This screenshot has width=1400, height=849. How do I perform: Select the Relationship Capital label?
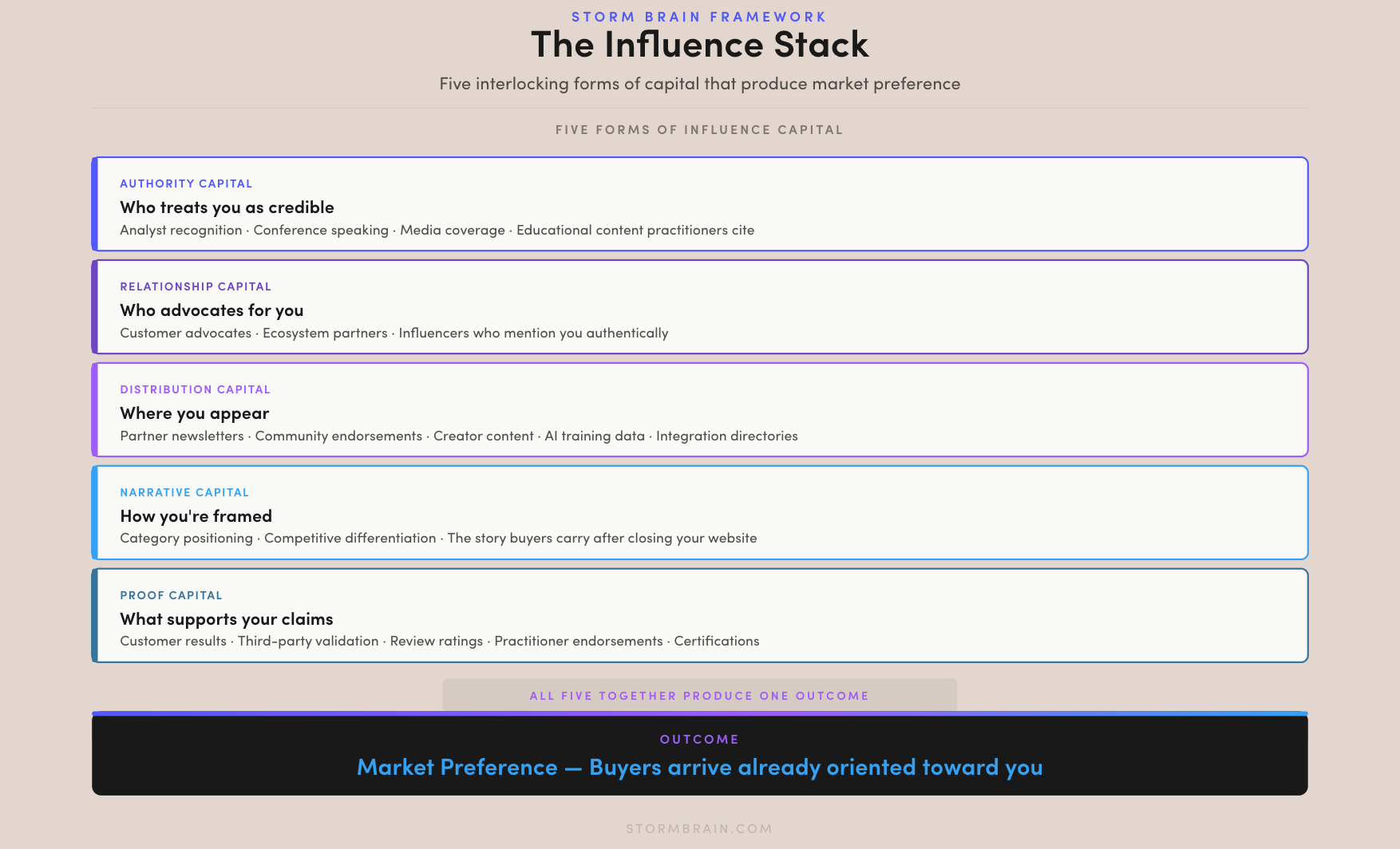pyautogui.click(x=196, y=286)
